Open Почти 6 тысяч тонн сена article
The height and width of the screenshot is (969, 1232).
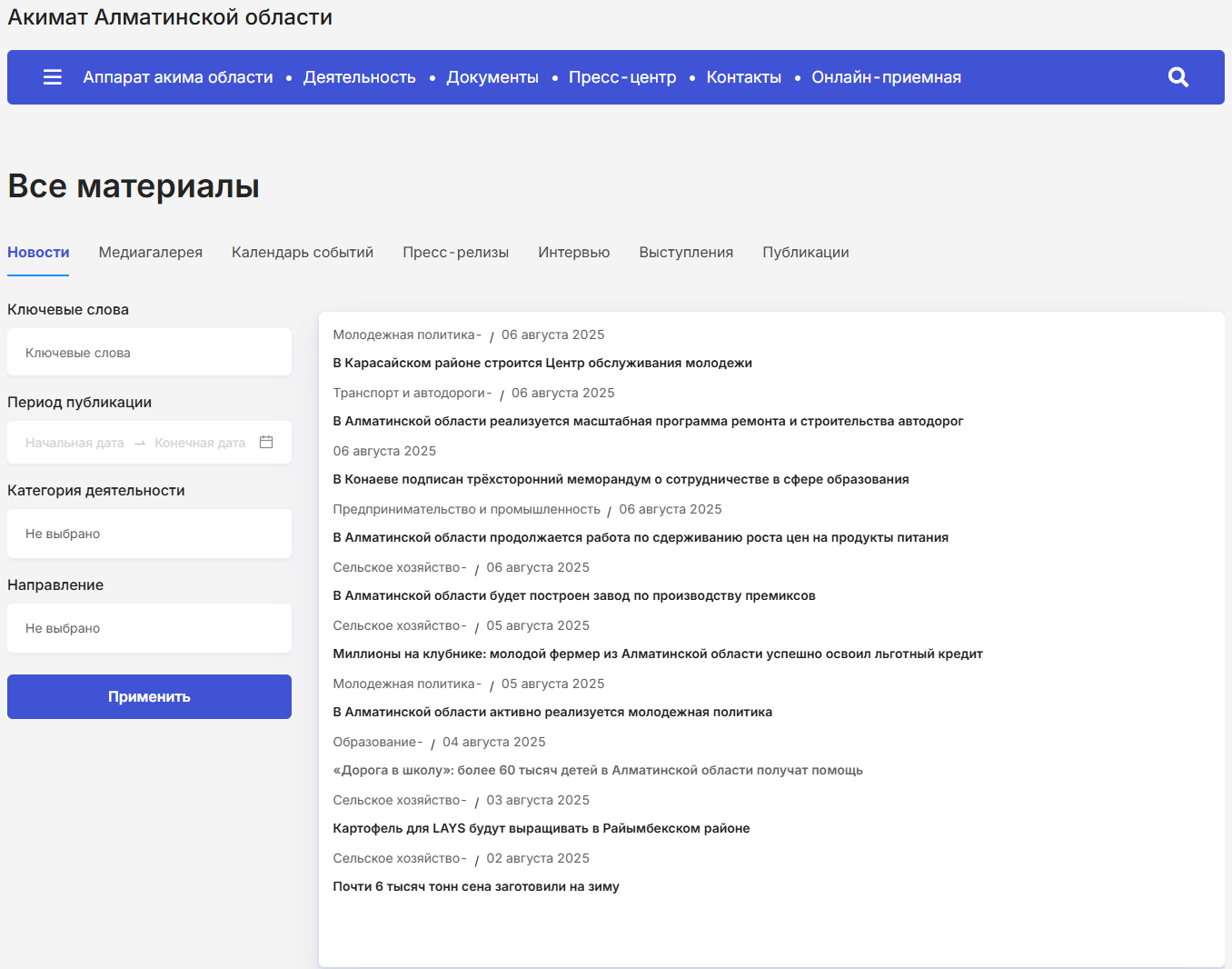click(x=476, y=886)
